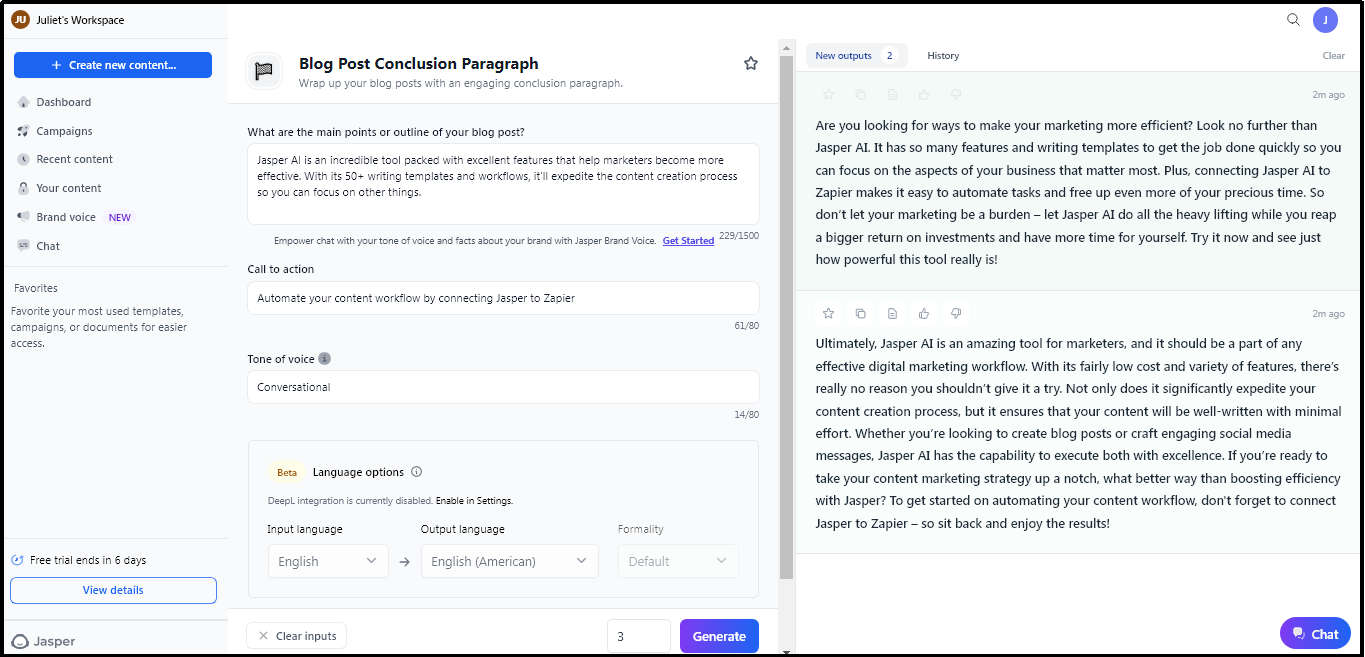1365x657 pixels.
Task: Favorite the Blog Post Conclusion template star
Action: (x=751, y=63)
